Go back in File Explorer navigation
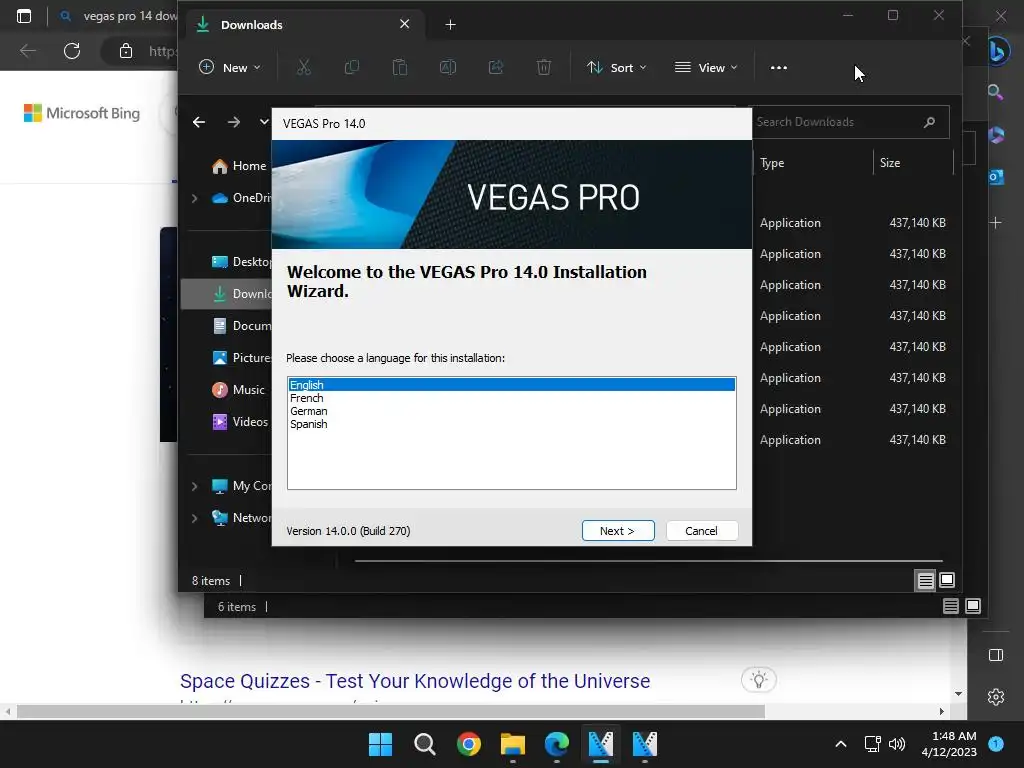Image resolution: width=1024 pixels, height=768 pixels. (x=199, y=122)
